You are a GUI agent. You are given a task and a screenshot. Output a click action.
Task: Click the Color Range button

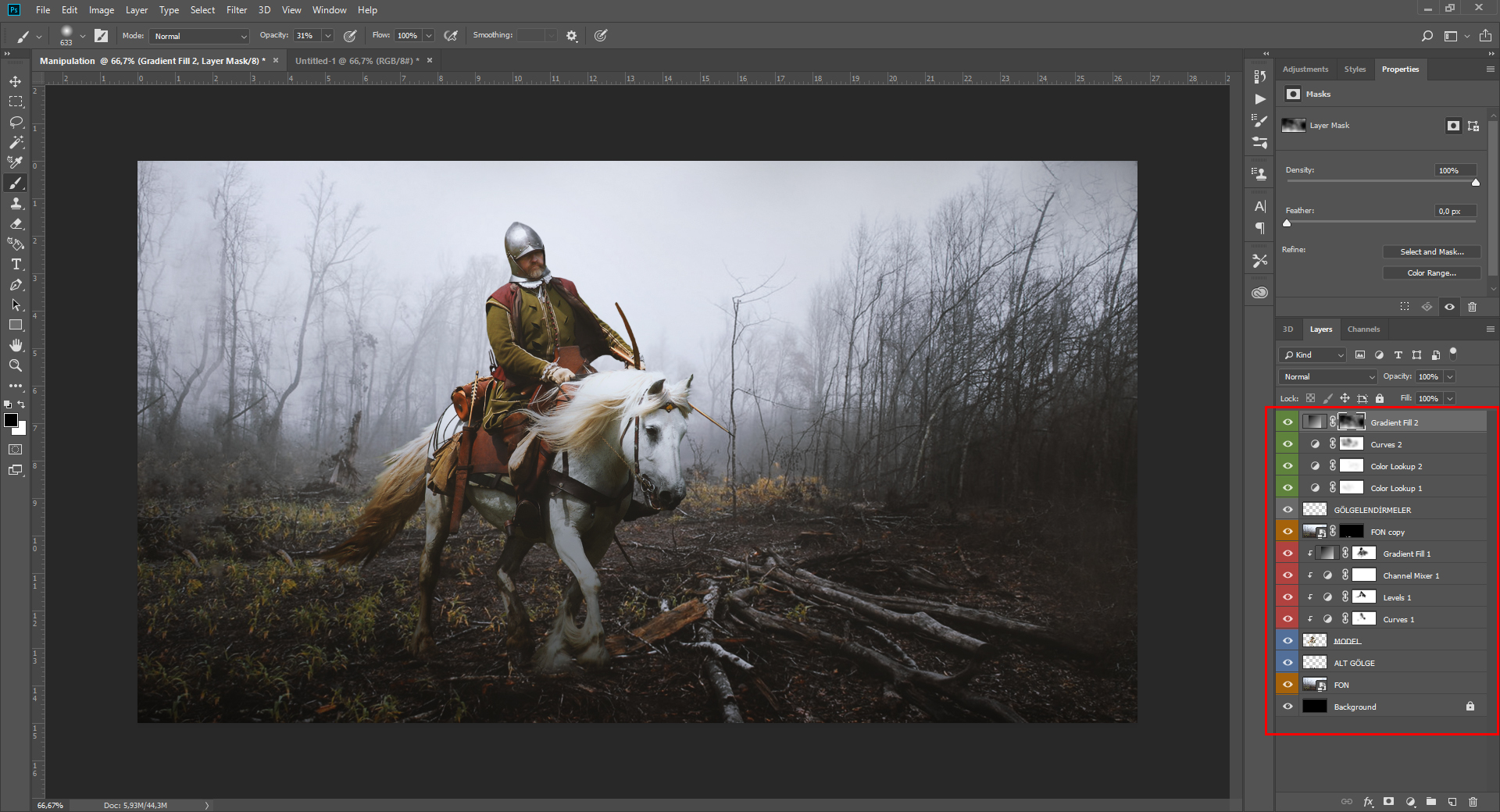(x=1431, y=273)
